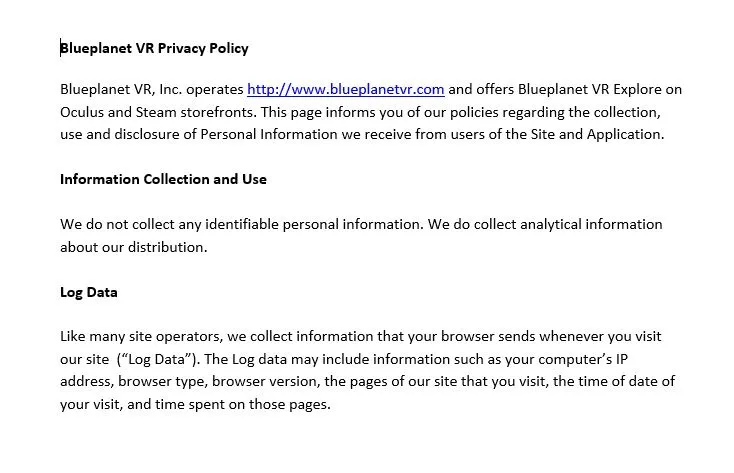This screenshot has height=473, width=734.
Task: Place cursor on the word "Oculus"
Action: [83, 112]
